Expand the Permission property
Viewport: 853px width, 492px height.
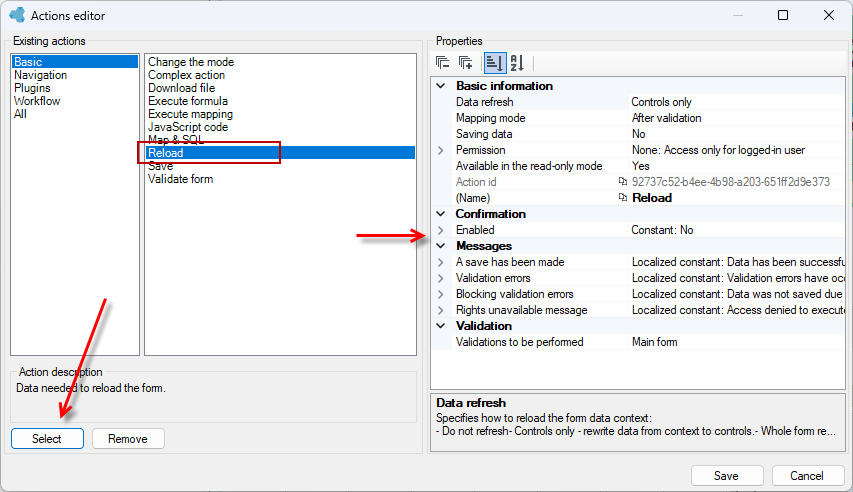point(441,150)
